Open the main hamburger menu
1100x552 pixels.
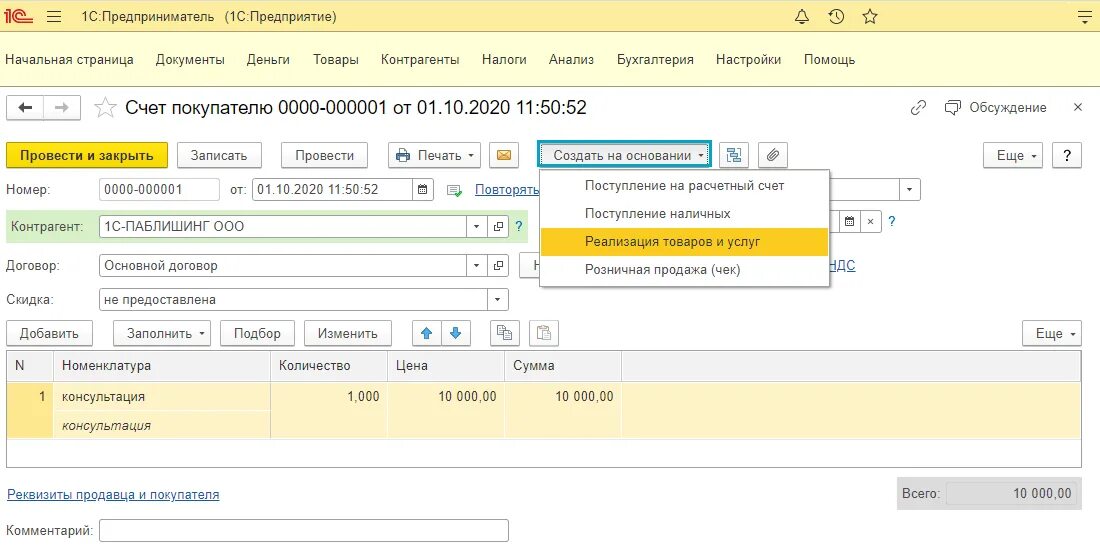[x=54, y=17]
